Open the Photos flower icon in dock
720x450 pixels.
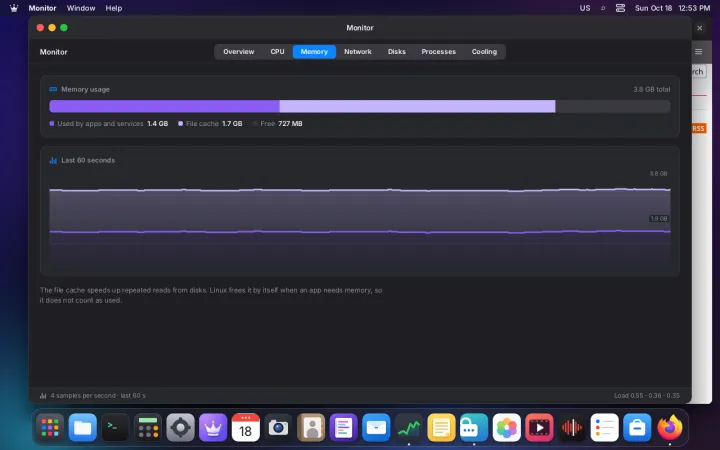[x=506, y=428]
